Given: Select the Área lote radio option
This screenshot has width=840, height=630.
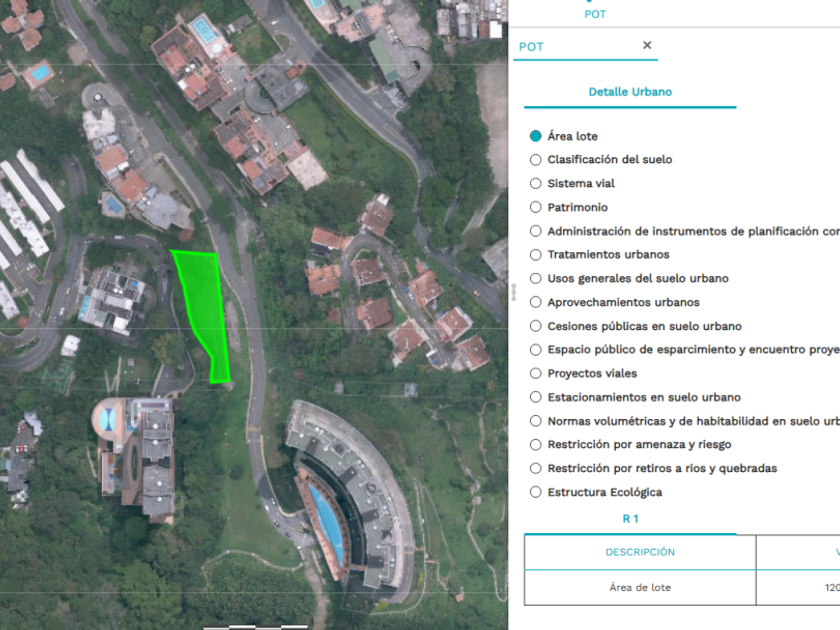Looking at the screenshot, I should click(536, 136).
